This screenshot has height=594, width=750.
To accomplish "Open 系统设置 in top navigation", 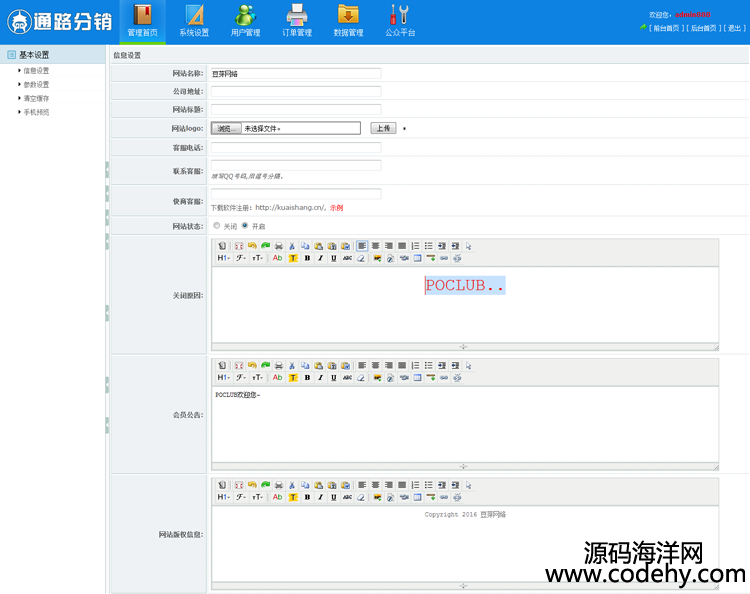I will [194, 22].
